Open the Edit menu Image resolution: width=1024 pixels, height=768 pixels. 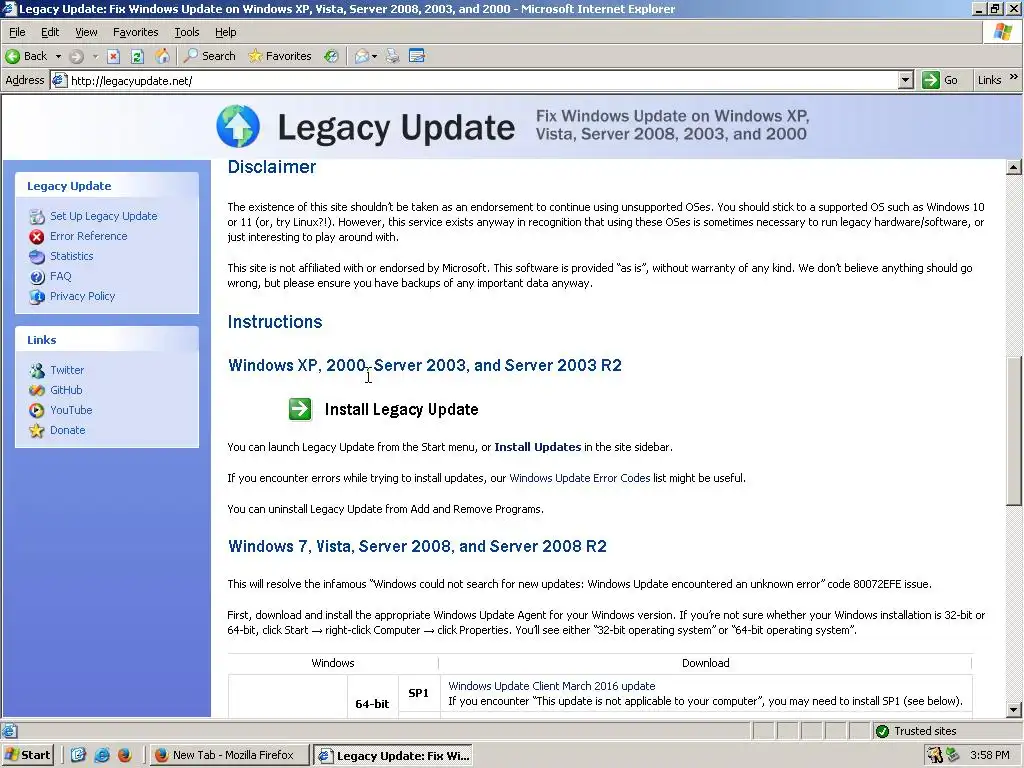point(50,32)
